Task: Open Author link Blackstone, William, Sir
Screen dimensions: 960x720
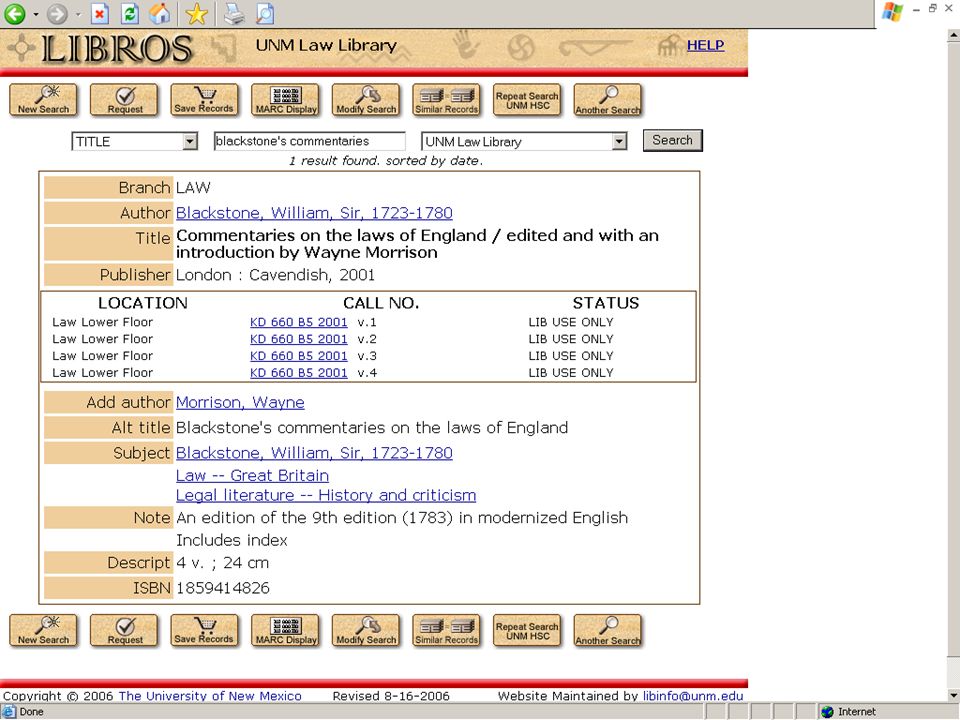Action: (x=314, y=213)
